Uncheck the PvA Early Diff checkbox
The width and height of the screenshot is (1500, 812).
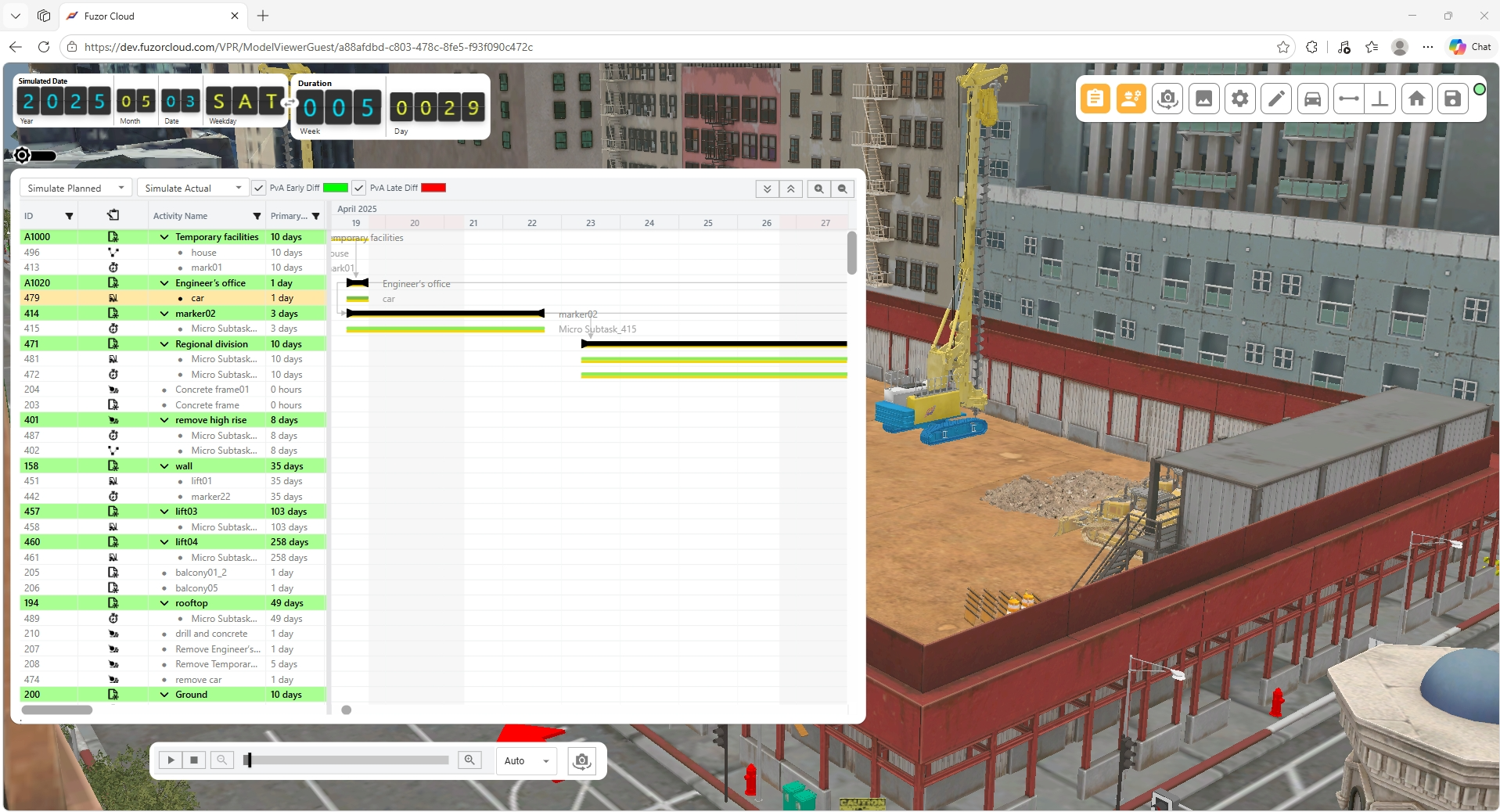click(x=259, y=188)
